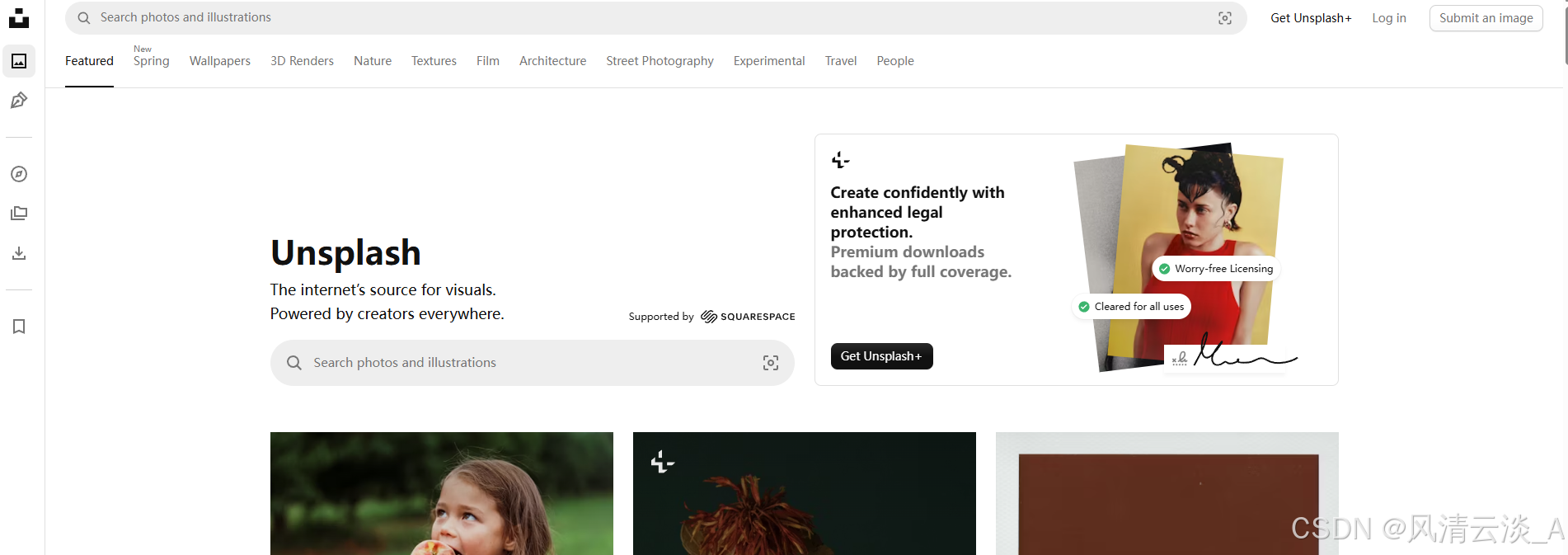1568x555 pixels.
Task: Open the Experimental category
Action: tap(769, 61)
